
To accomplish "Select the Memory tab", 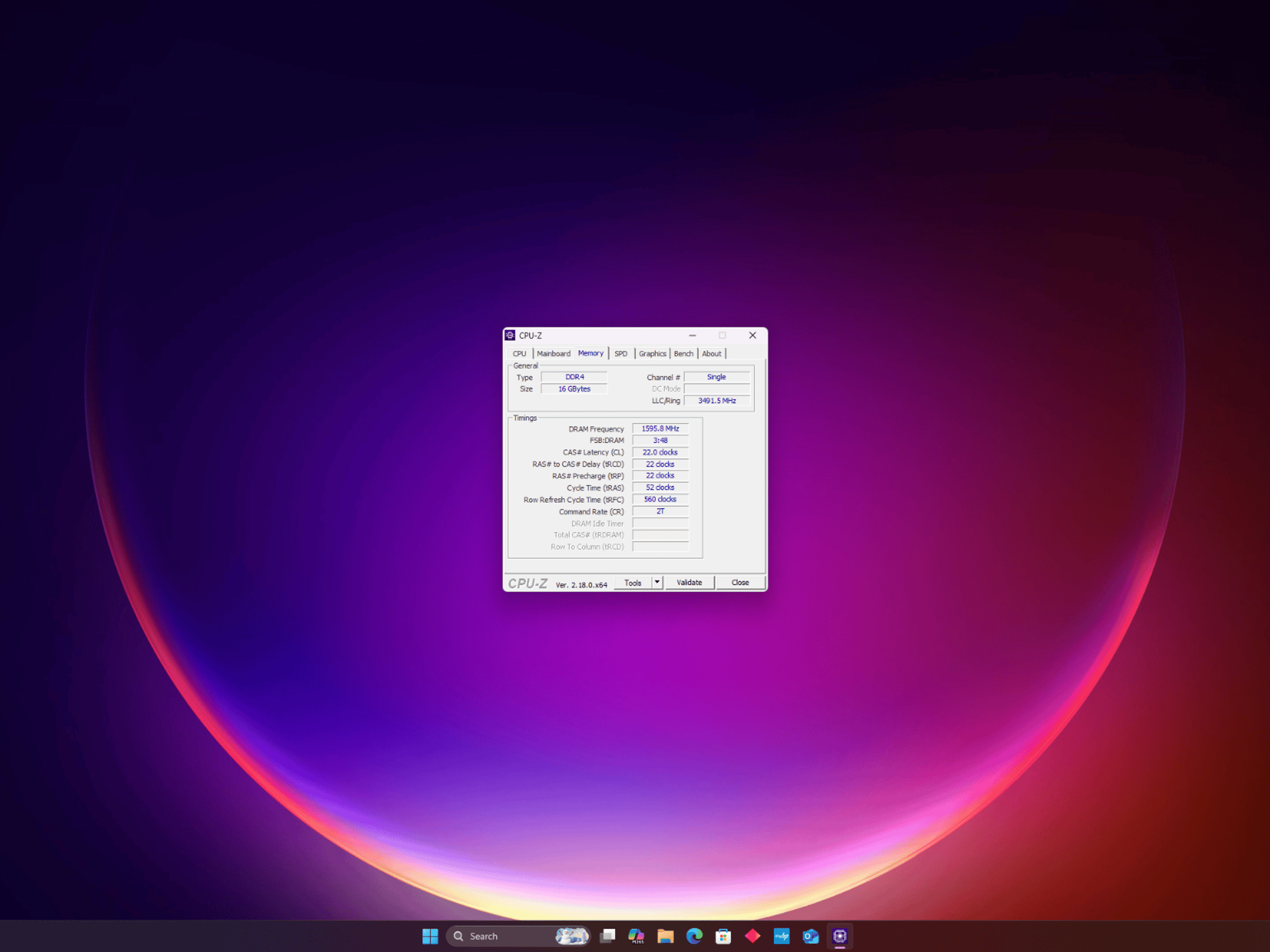I will [590, 353].
